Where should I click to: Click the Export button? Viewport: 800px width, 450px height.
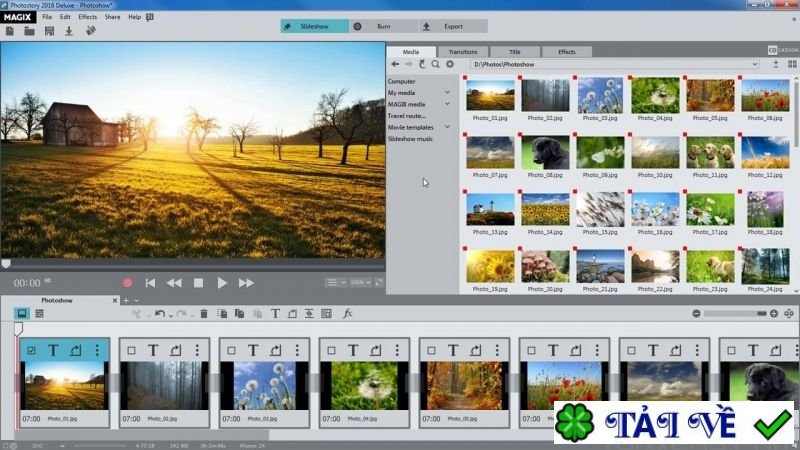[x=454, y=26]
